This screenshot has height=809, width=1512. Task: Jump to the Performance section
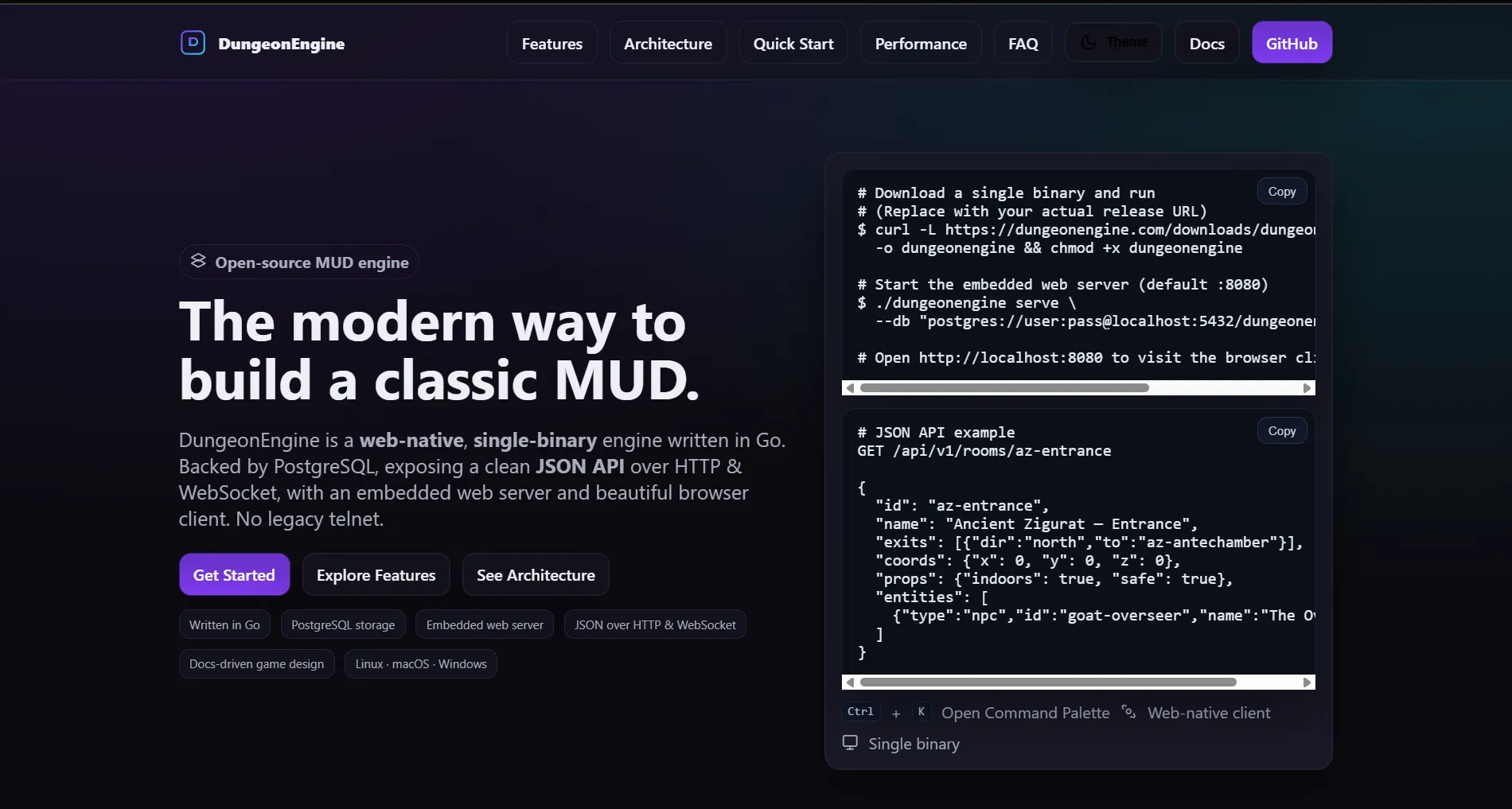(921, 43)
